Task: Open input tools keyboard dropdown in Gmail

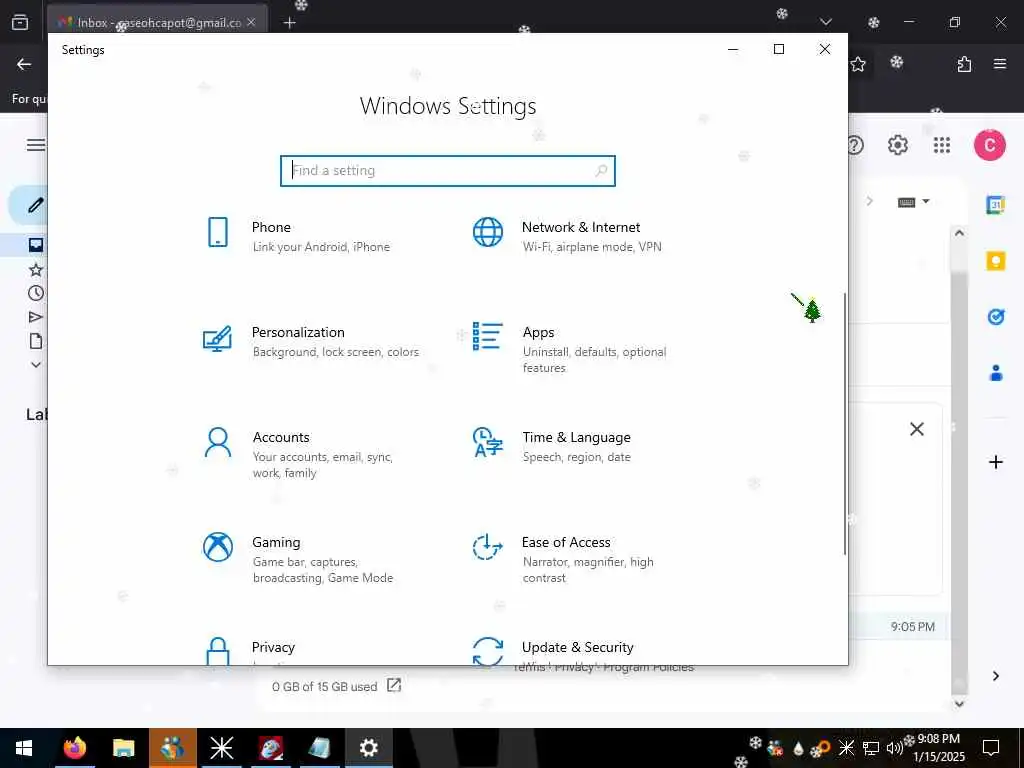Action: [914, 202]
